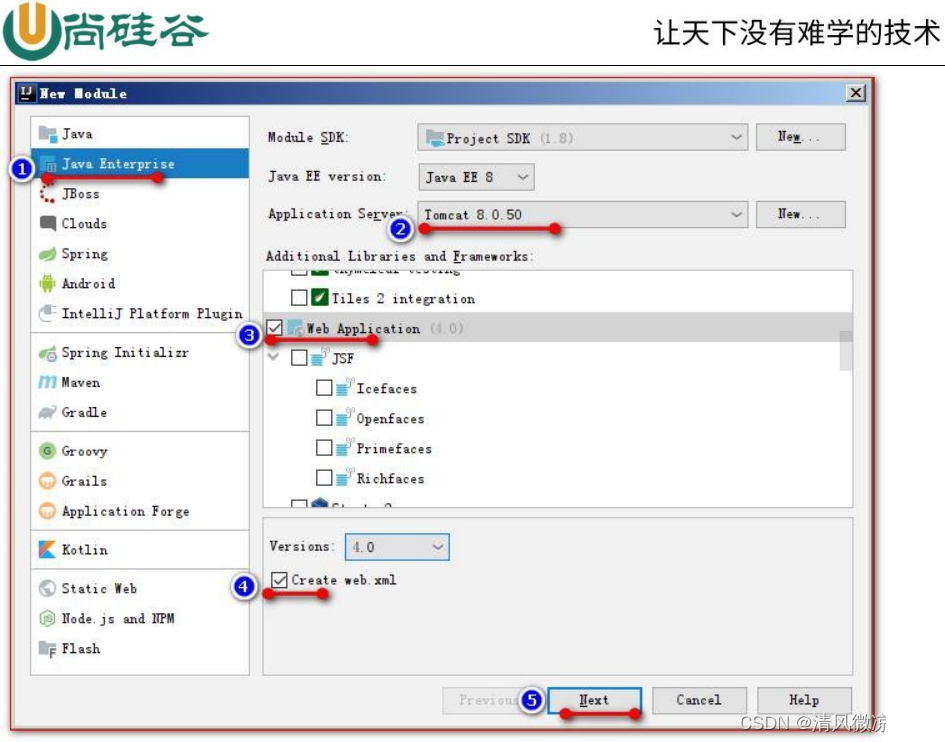Click the Help button

804,700
